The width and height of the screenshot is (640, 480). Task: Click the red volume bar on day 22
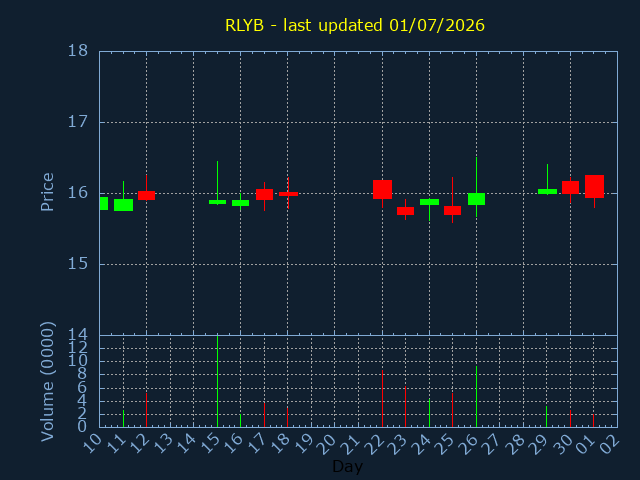click(x=382, y=398)
